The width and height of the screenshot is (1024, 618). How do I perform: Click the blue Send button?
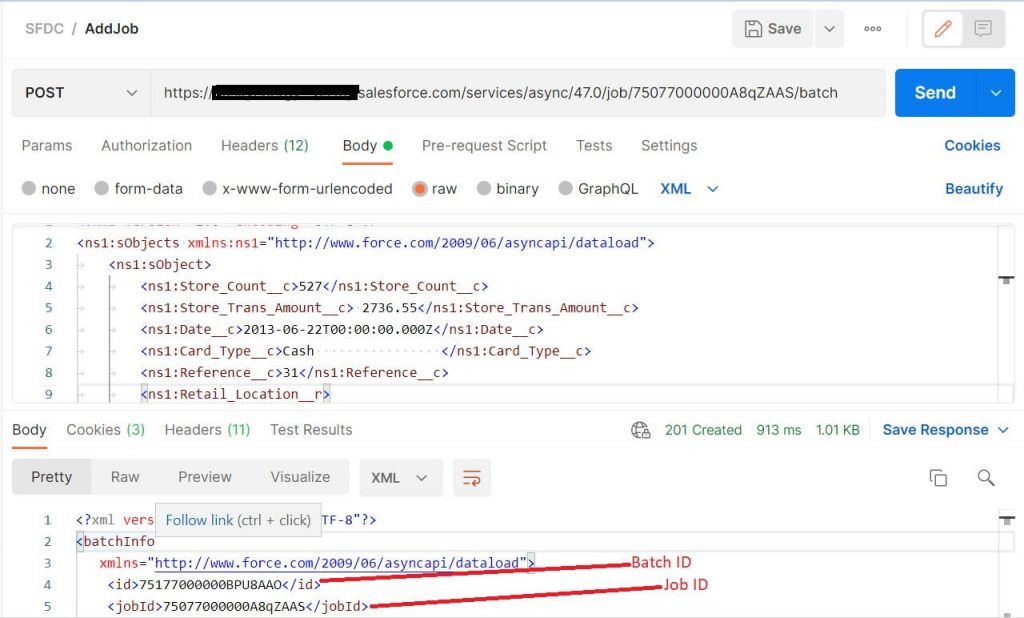tap(935, 93)
